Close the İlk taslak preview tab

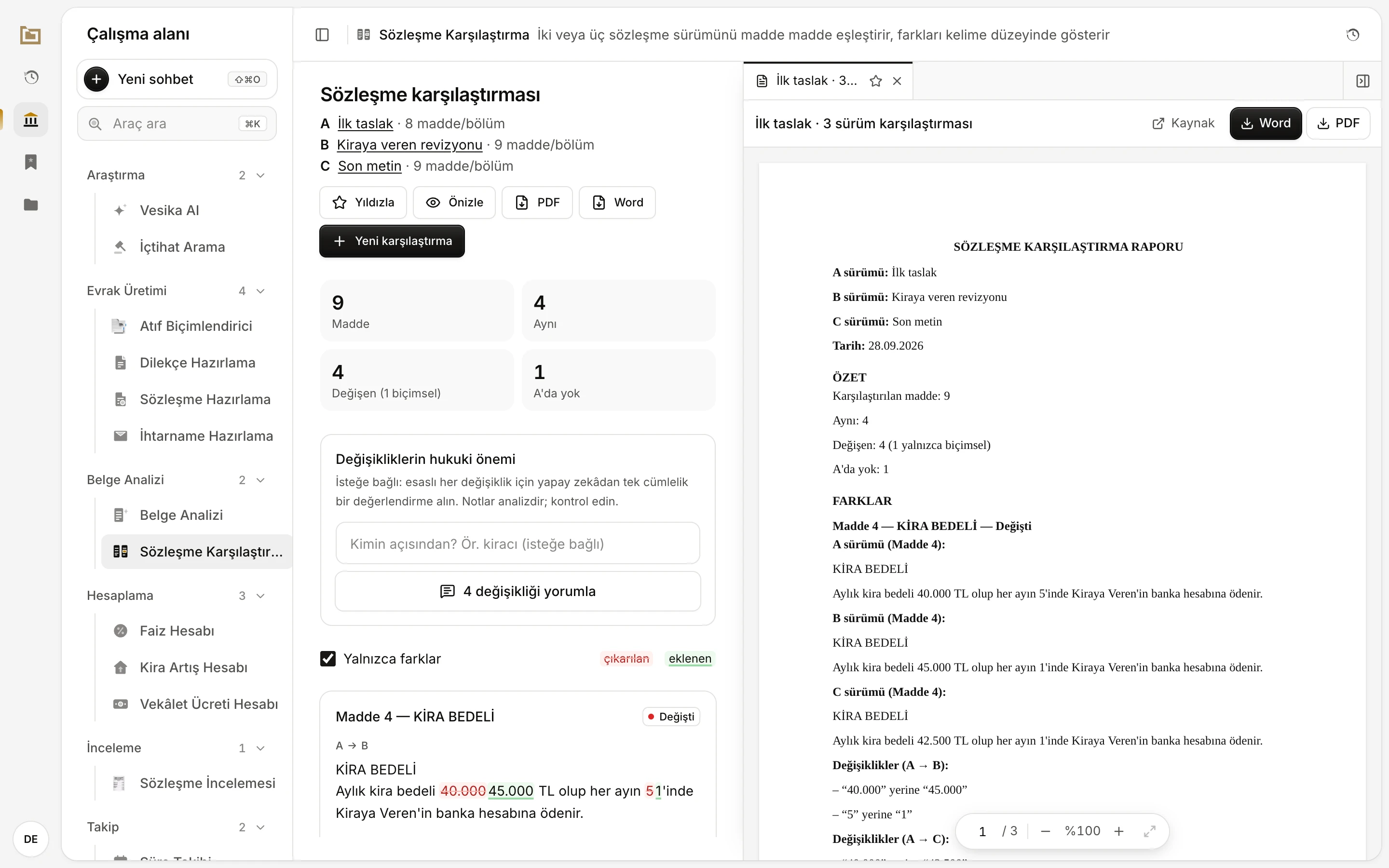point(897,81)
